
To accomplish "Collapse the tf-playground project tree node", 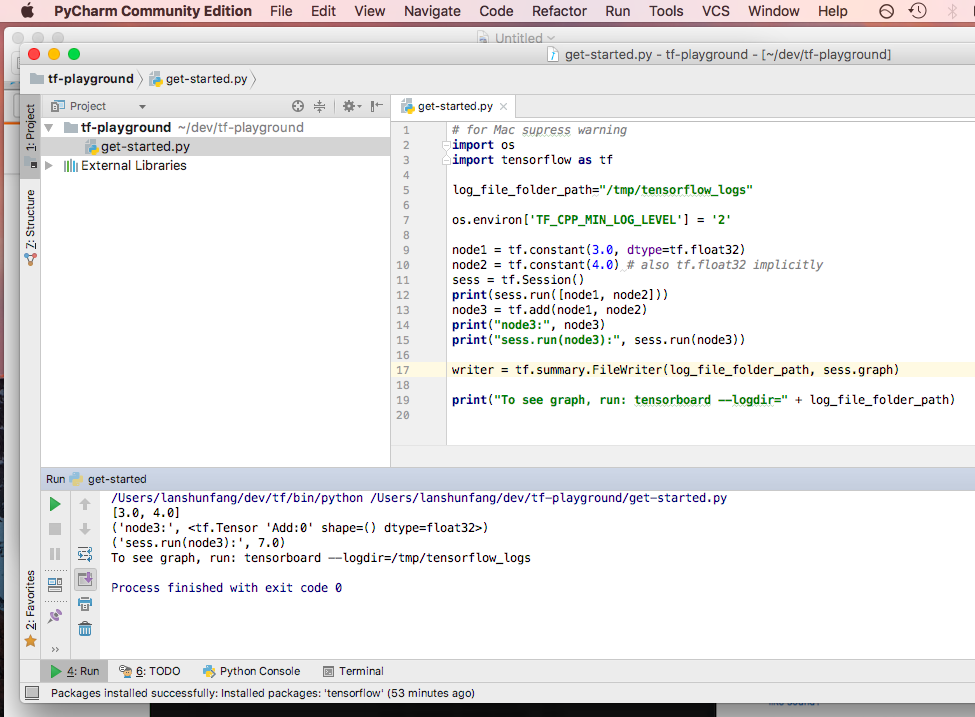I will click(49, 128).
